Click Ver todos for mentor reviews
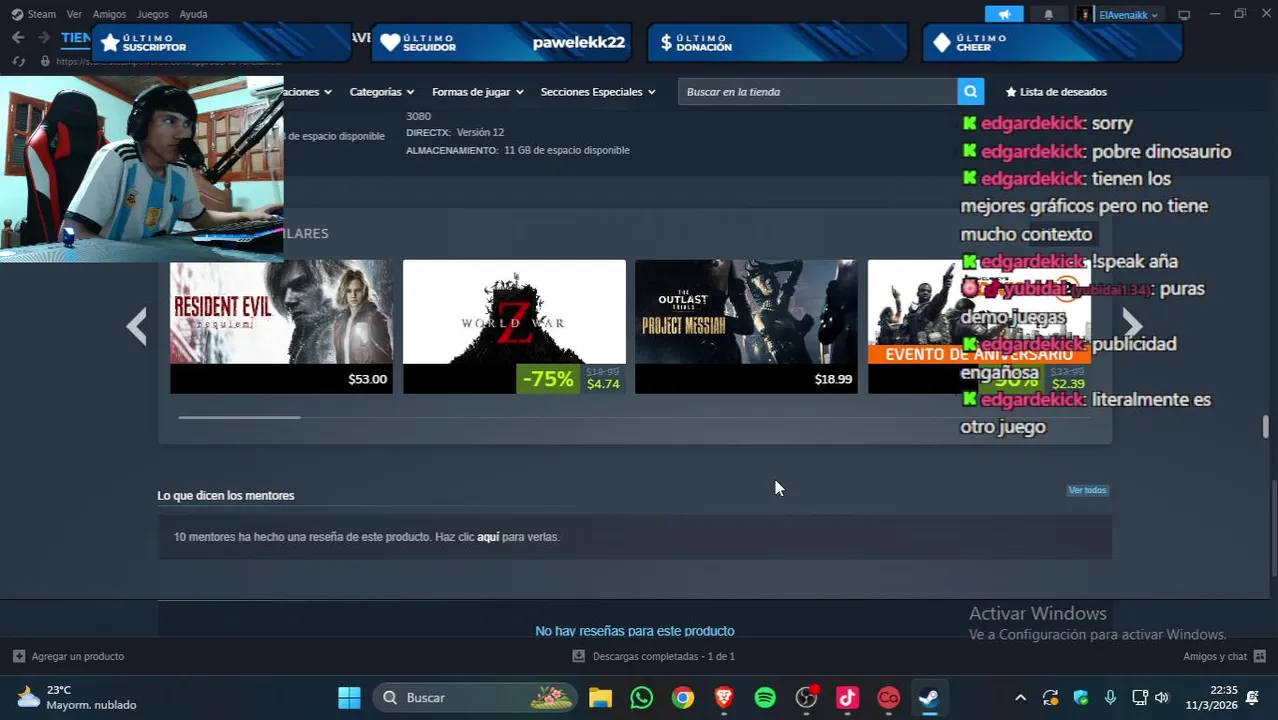1278x720 pixels. point(1087,490)
